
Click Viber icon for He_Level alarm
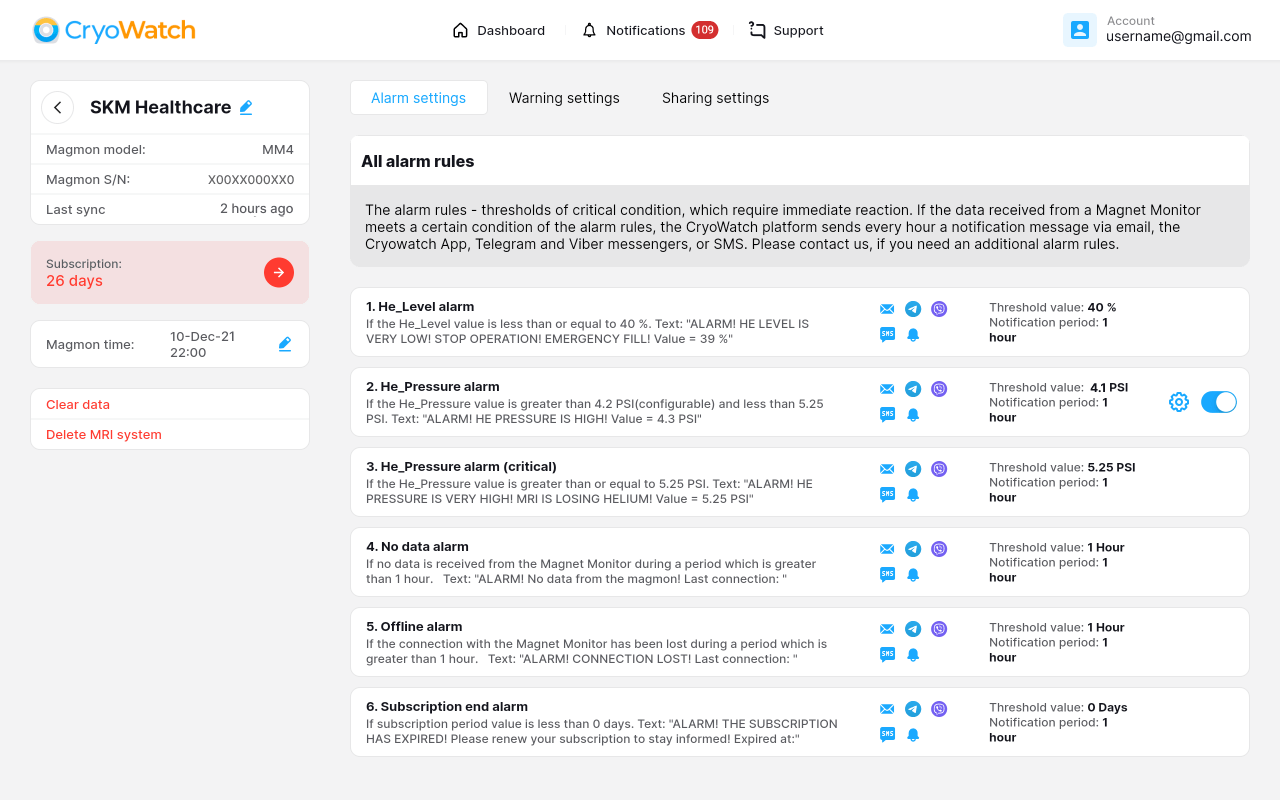click(x=939, y=309)
